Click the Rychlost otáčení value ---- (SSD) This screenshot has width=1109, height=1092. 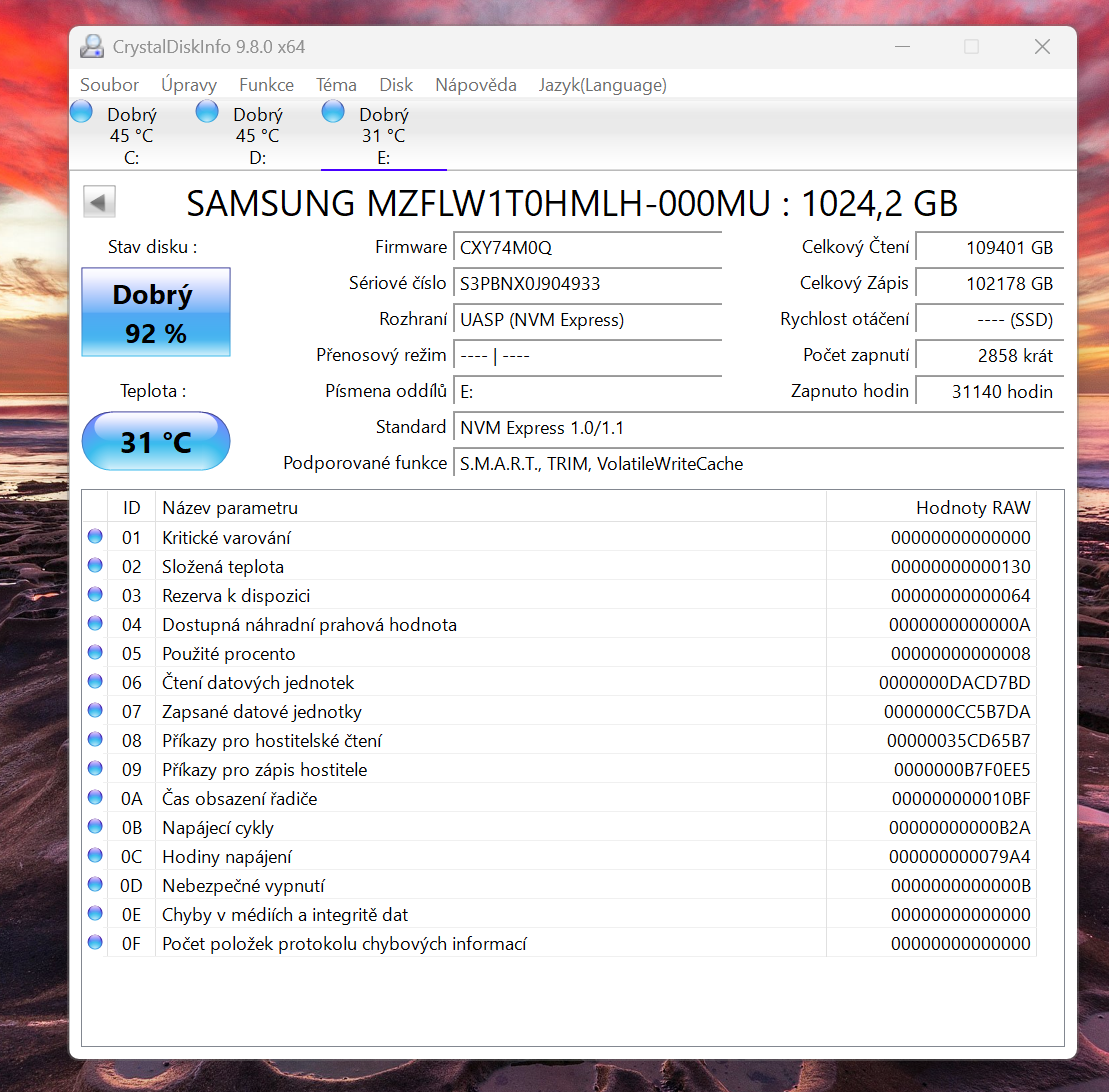[x=990, y=320]
